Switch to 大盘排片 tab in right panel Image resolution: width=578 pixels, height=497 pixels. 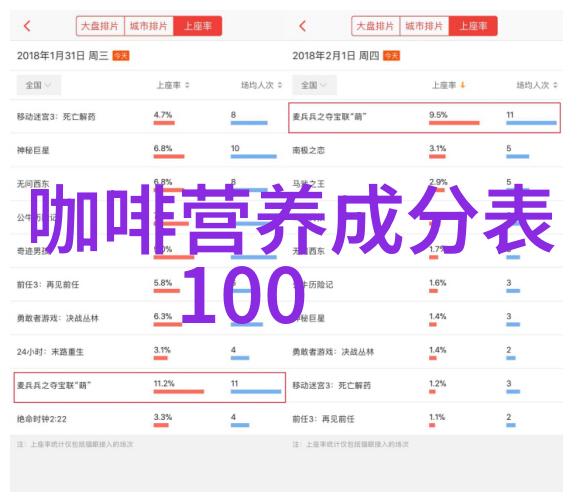(x=376, y=26)
